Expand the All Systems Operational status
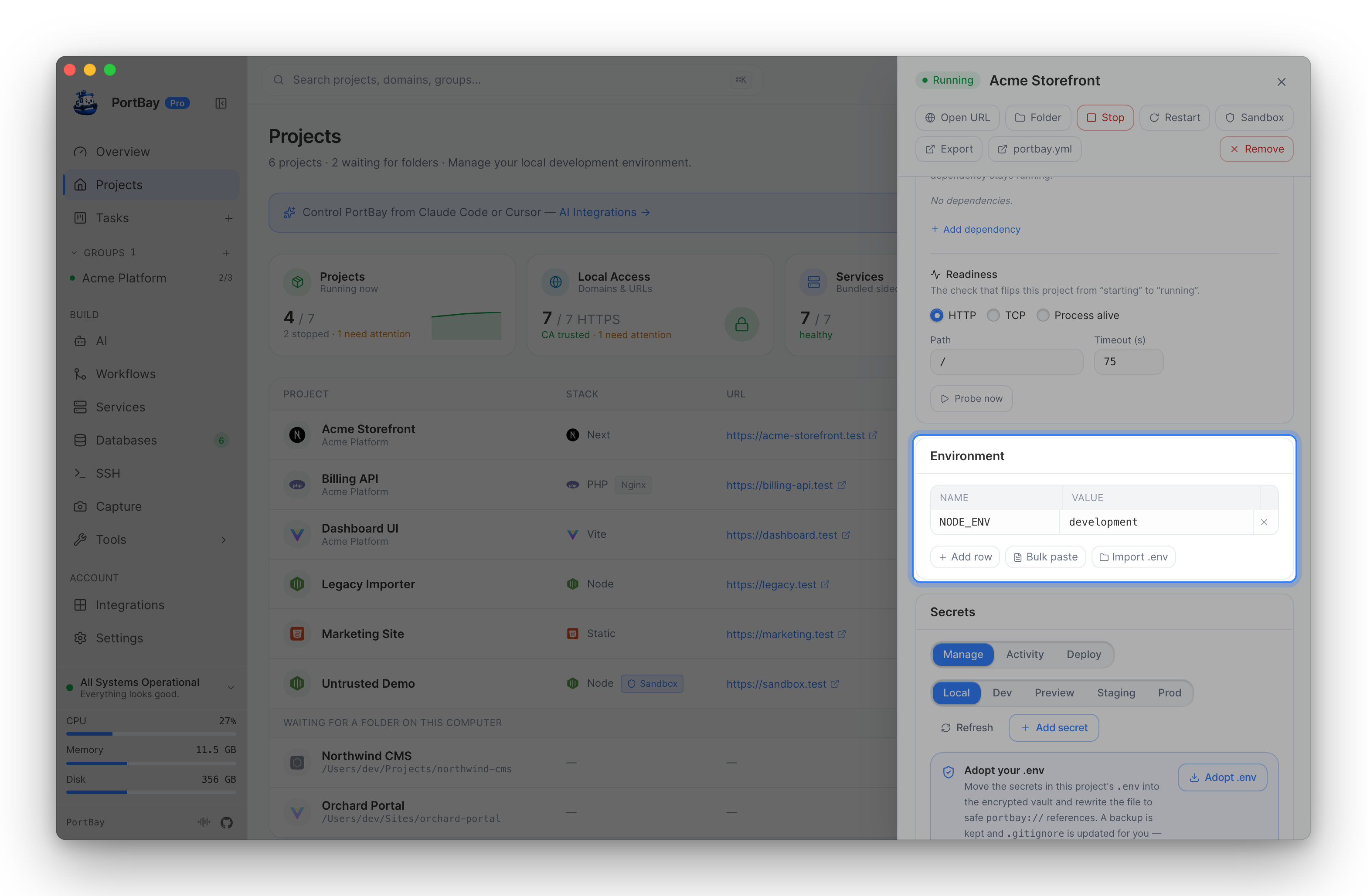 click(x=231, y=688)
